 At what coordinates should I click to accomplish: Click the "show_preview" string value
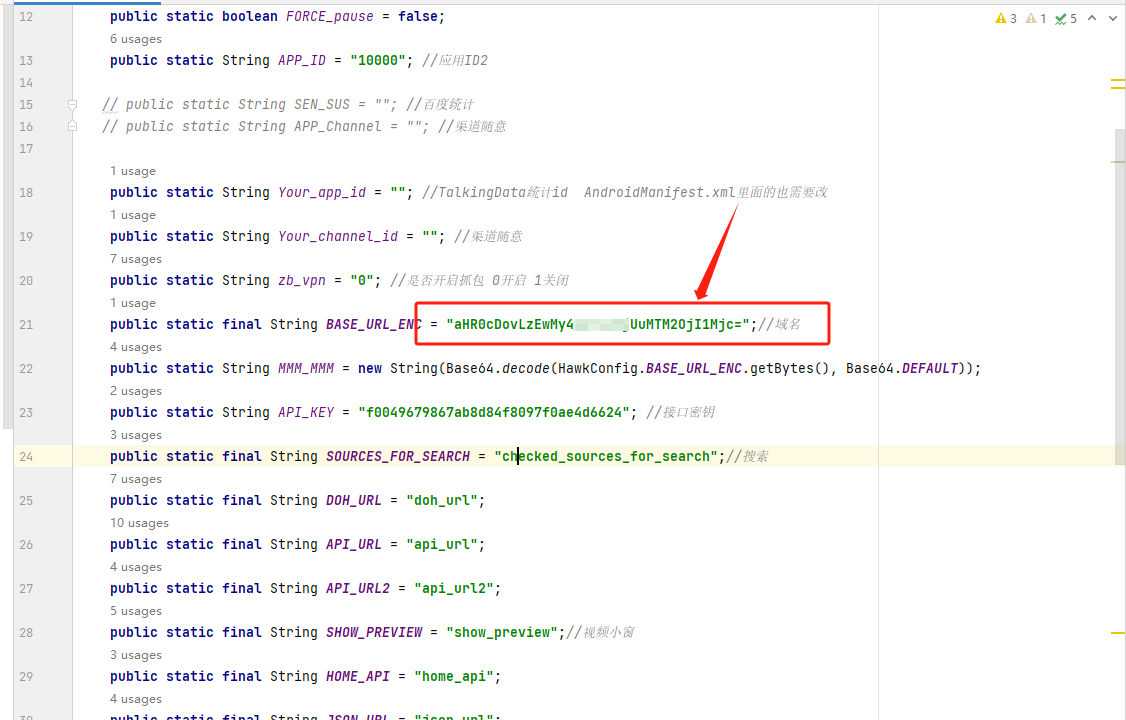click(502, 632)
